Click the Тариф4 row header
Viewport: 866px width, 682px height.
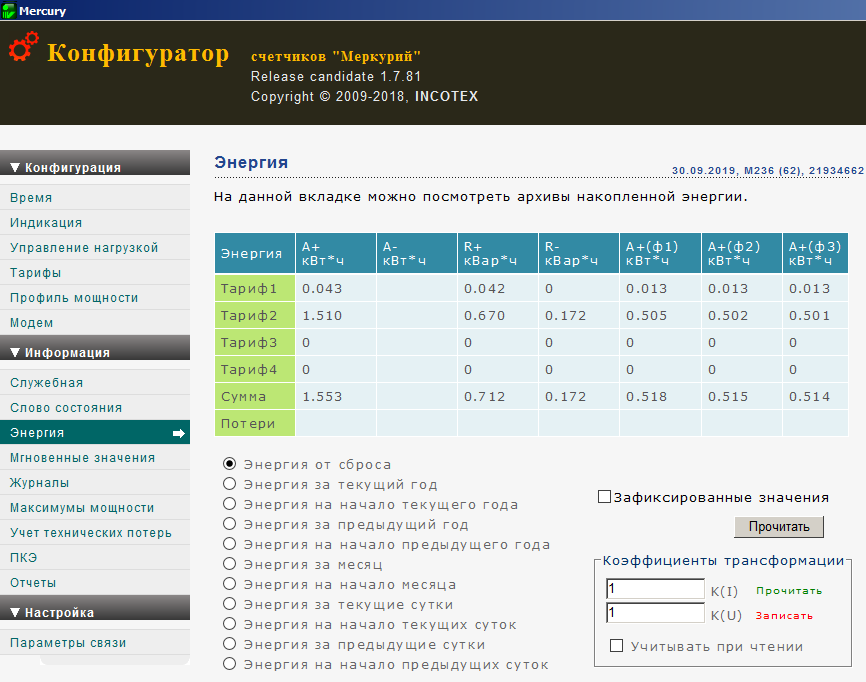(255, 369)
